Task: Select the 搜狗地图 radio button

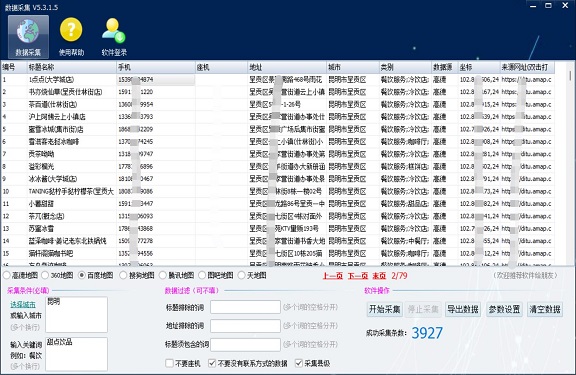Action: point(123,275)
